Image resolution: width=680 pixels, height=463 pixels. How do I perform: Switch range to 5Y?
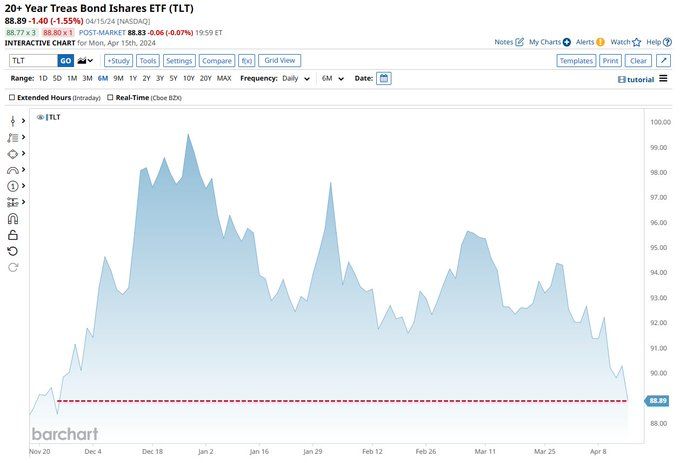[173, 78]
